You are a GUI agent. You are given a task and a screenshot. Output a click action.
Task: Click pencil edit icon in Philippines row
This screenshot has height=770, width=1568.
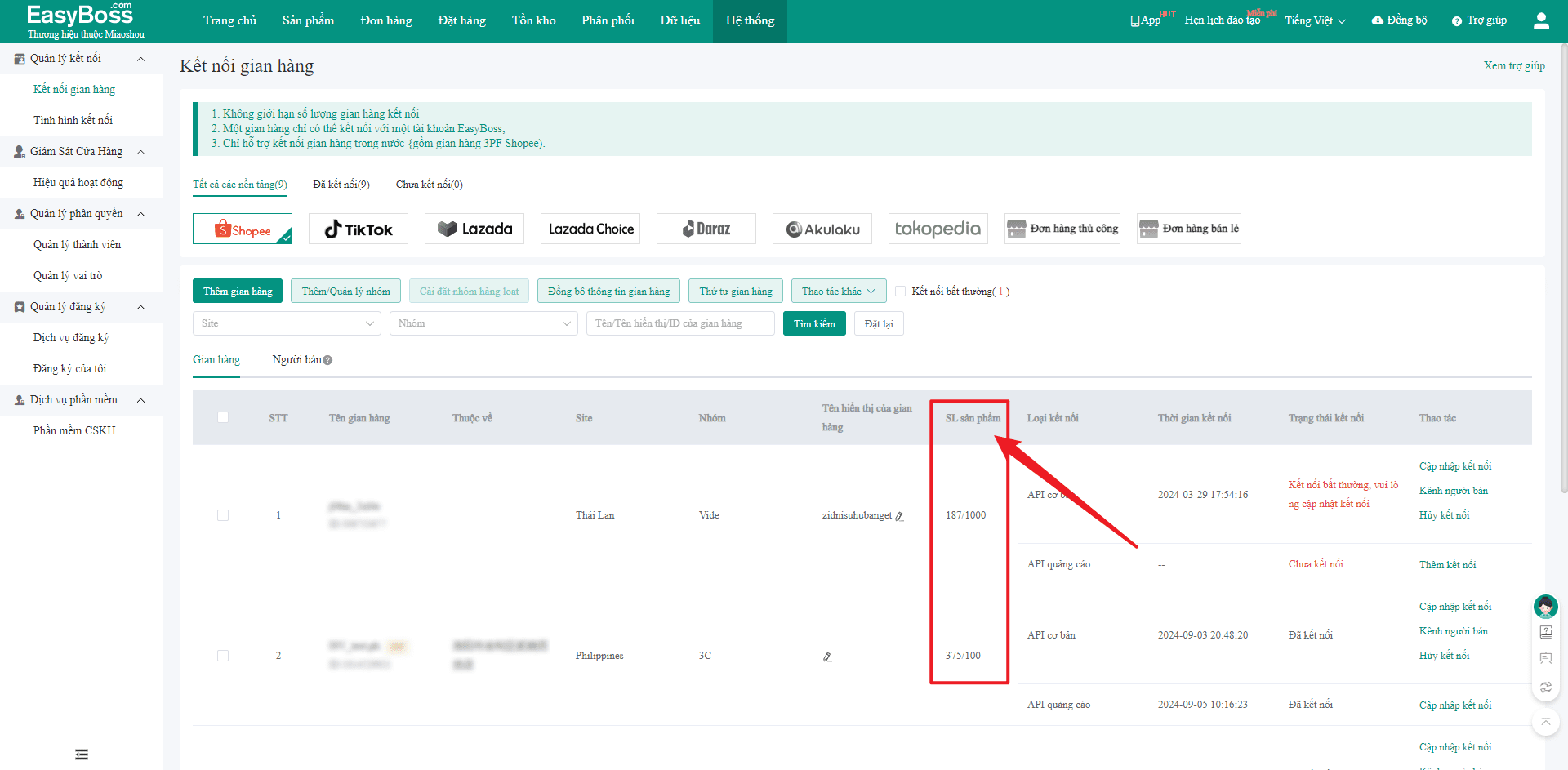[x=827, y=657]
